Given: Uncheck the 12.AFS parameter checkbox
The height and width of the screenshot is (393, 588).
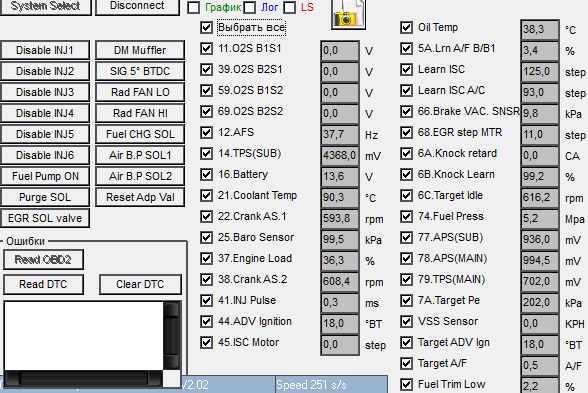Looking at the screenshot, I should coord(206,132).
